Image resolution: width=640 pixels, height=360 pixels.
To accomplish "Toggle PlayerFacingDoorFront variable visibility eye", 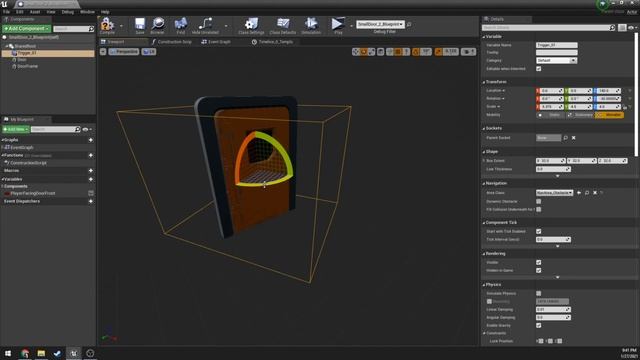I will [x=91, y=193].
